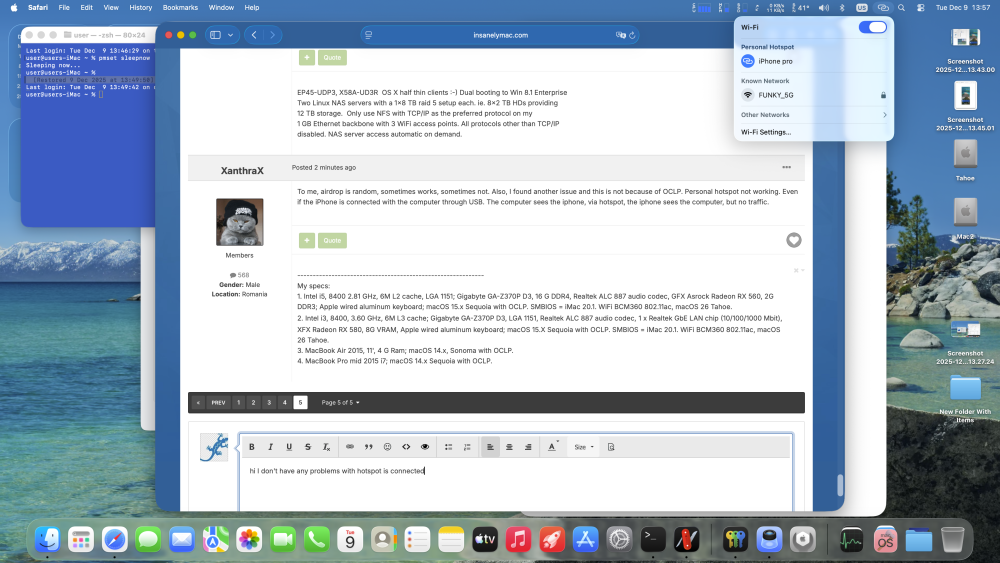Image resolution: width=1000 pixels, height=563 pixels.
Task: Align reply text to the right
Action: click(x=528, y=447)
